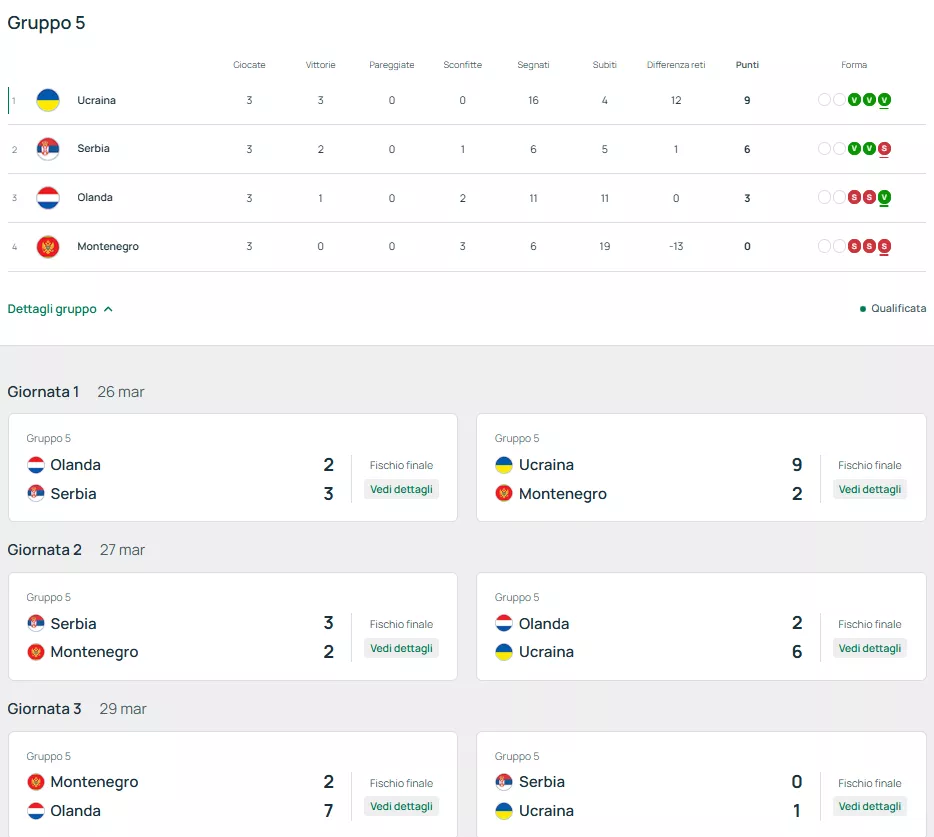Collapse the Dettagli gruppo section
934x837 pixels.
coord(52,309)
